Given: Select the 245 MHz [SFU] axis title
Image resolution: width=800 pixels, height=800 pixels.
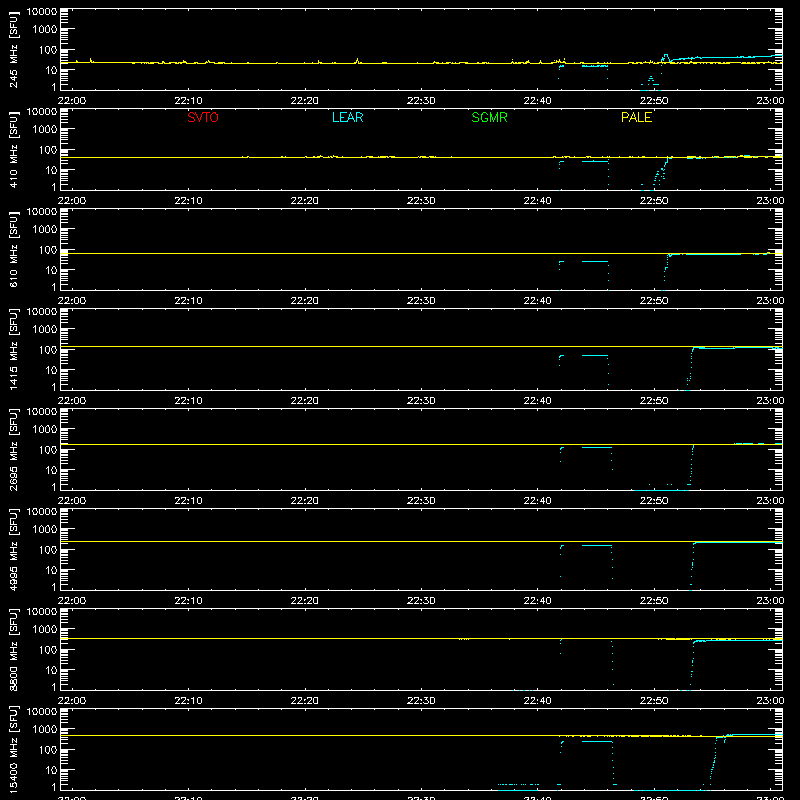Looking at the screenshot, I should [x=13, y=49].
